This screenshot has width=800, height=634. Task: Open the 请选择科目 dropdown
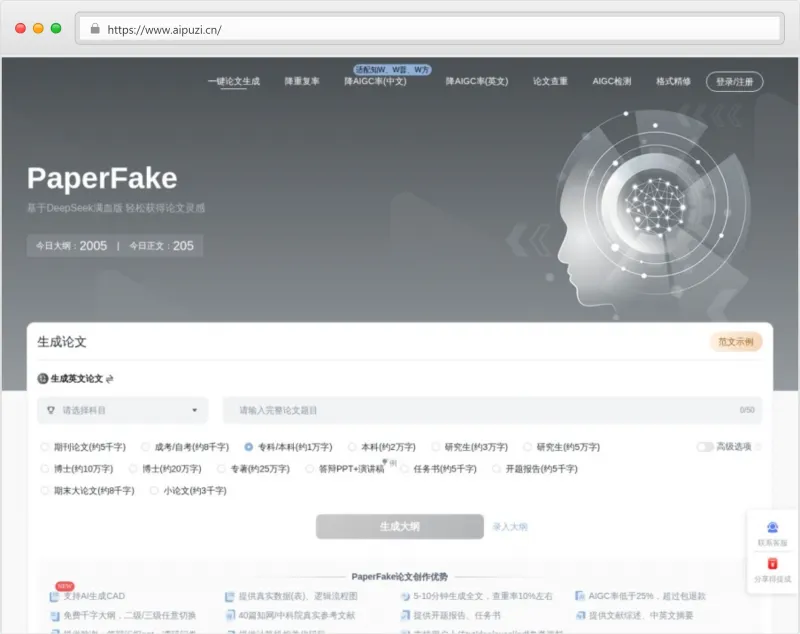click(120, 410)
